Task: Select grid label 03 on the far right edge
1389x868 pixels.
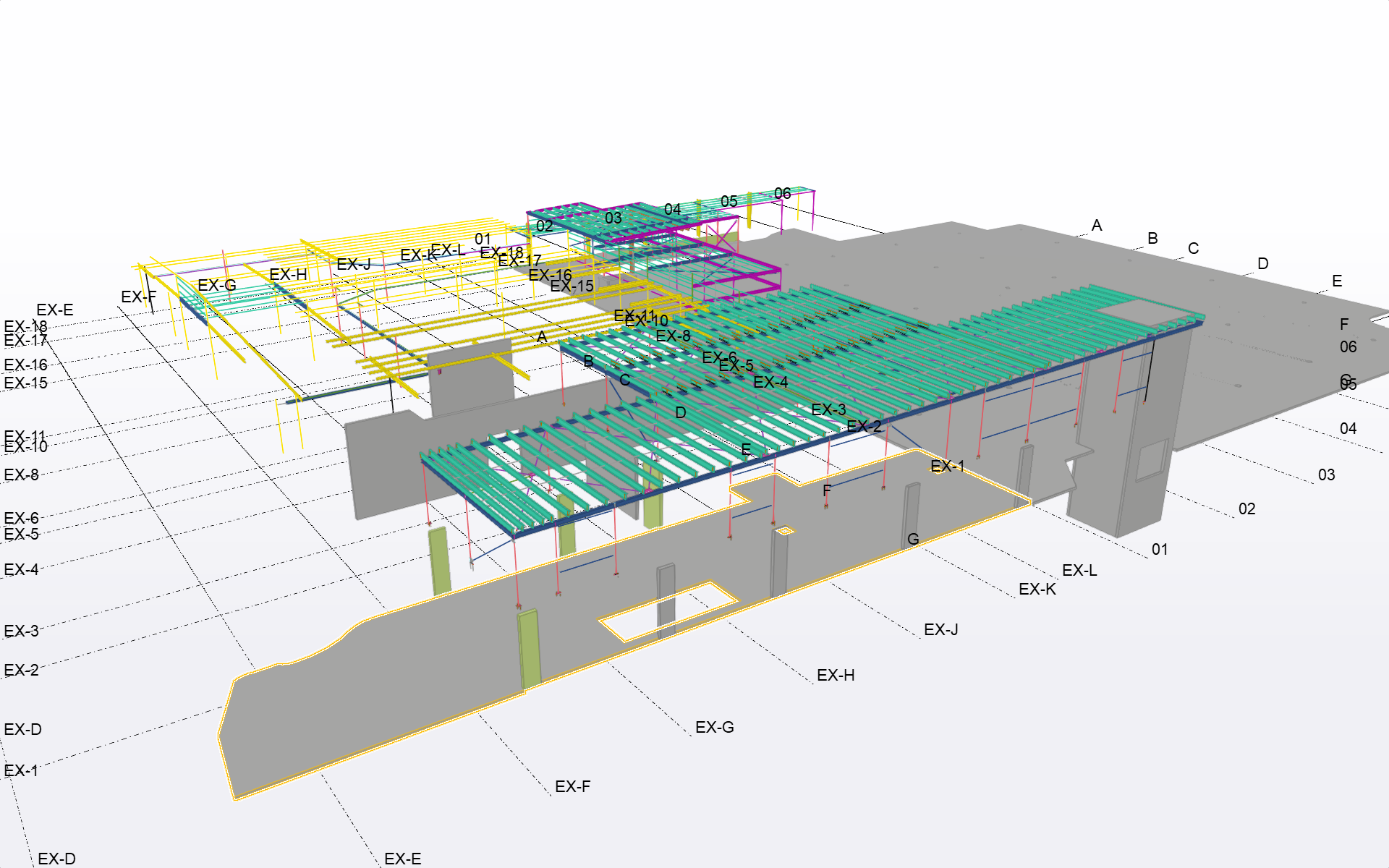Action: point(1326,475)
